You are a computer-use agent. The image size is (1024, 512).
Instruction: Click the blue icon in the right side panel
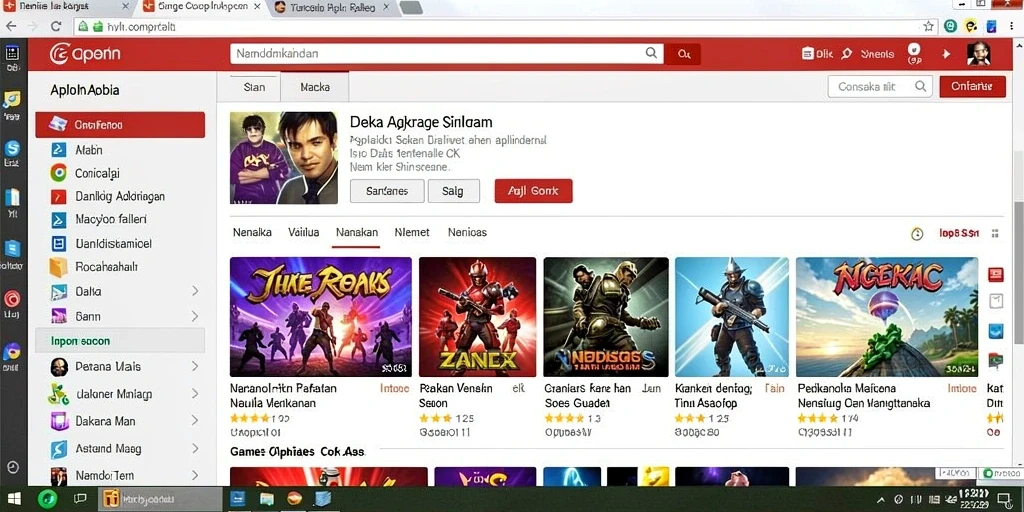pos(996,330)
